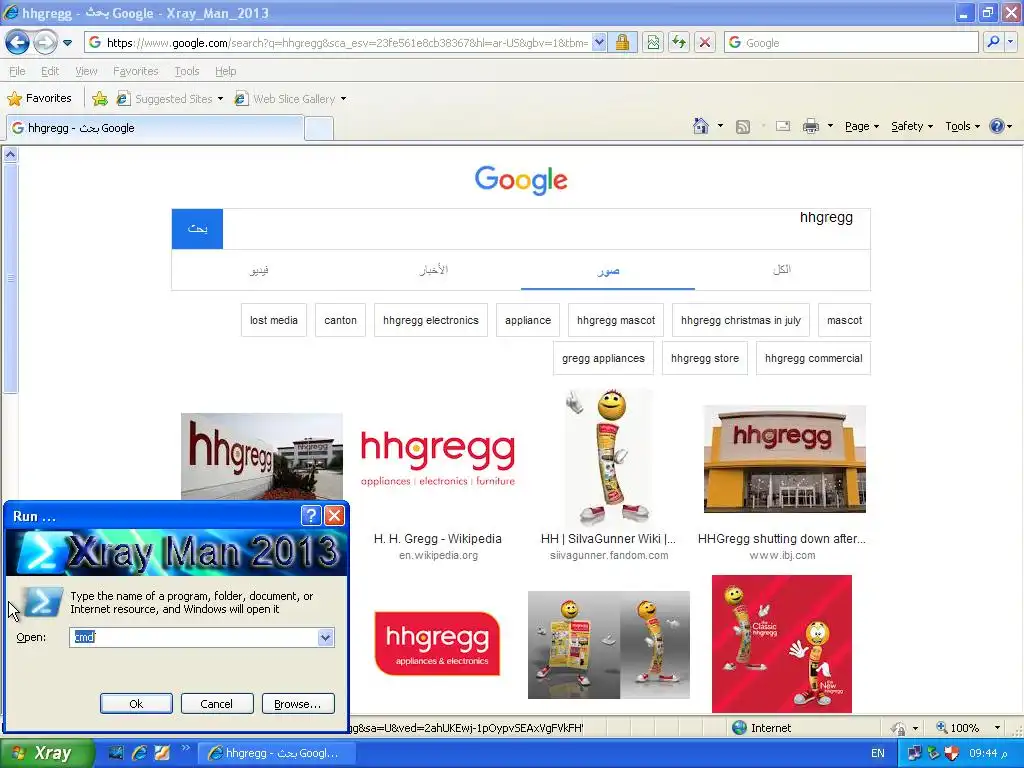Viewport: 1024px width, 768px height.
Task: Click the Print icon
Action: [x=810, y=126]
